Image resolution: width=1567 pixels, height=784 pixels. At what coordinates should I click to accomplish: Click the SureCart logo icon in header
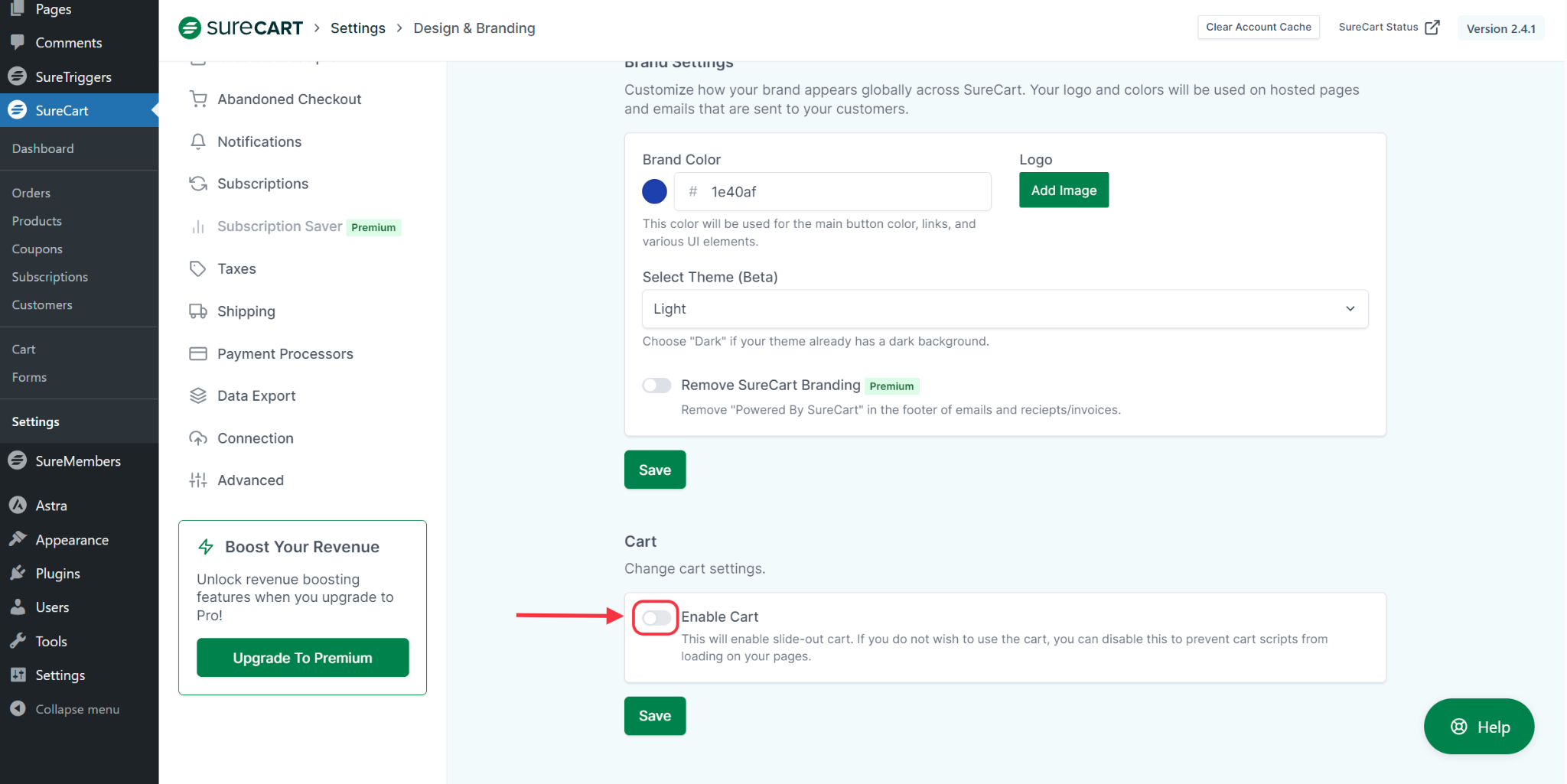click(x=190, y=28)
